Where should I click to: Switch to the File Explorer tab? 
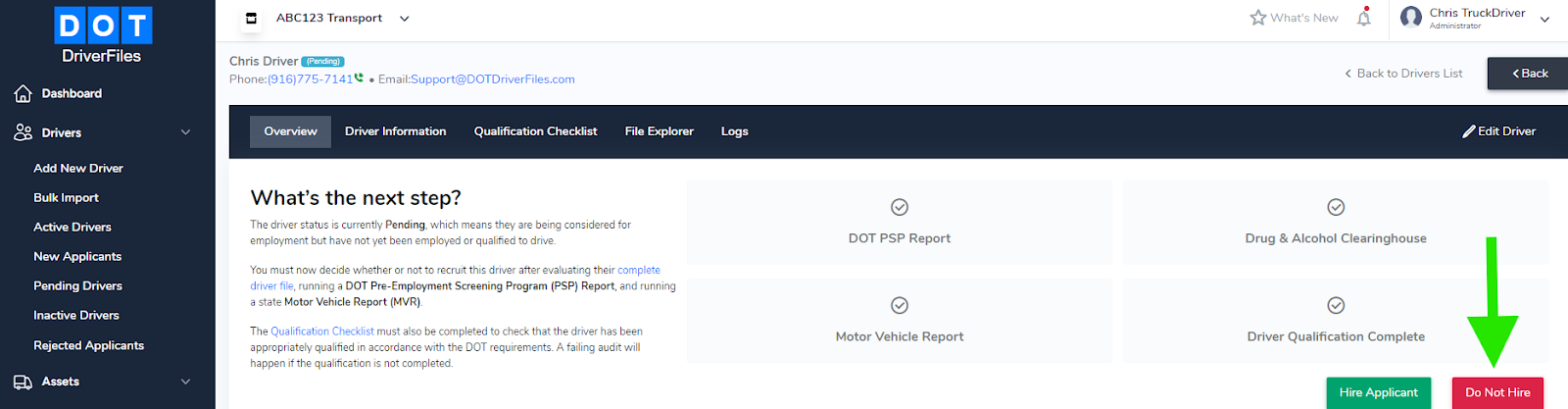coord(660,131)
